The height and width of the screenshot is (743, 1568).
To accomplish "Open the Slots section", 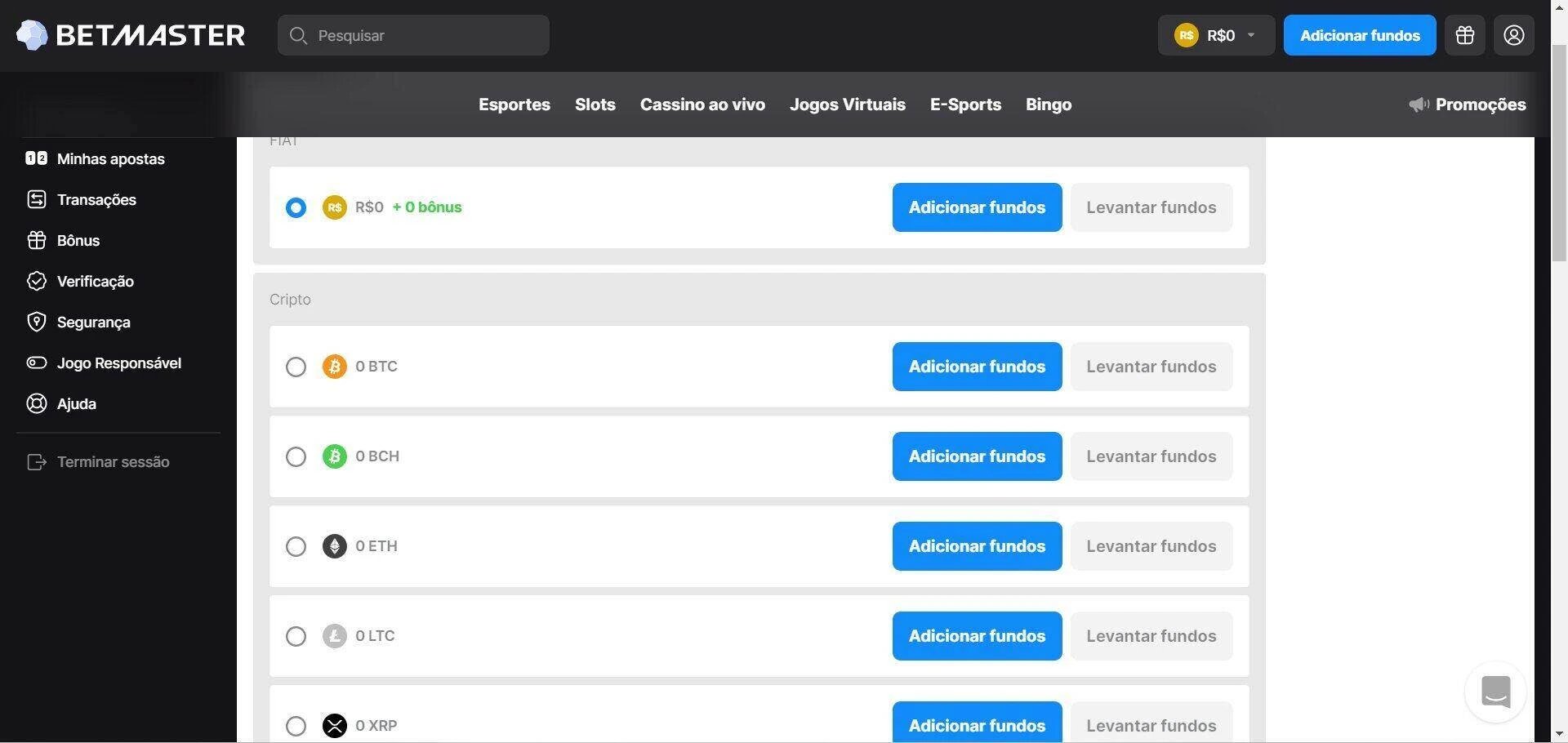I will [x=595, y=105].
